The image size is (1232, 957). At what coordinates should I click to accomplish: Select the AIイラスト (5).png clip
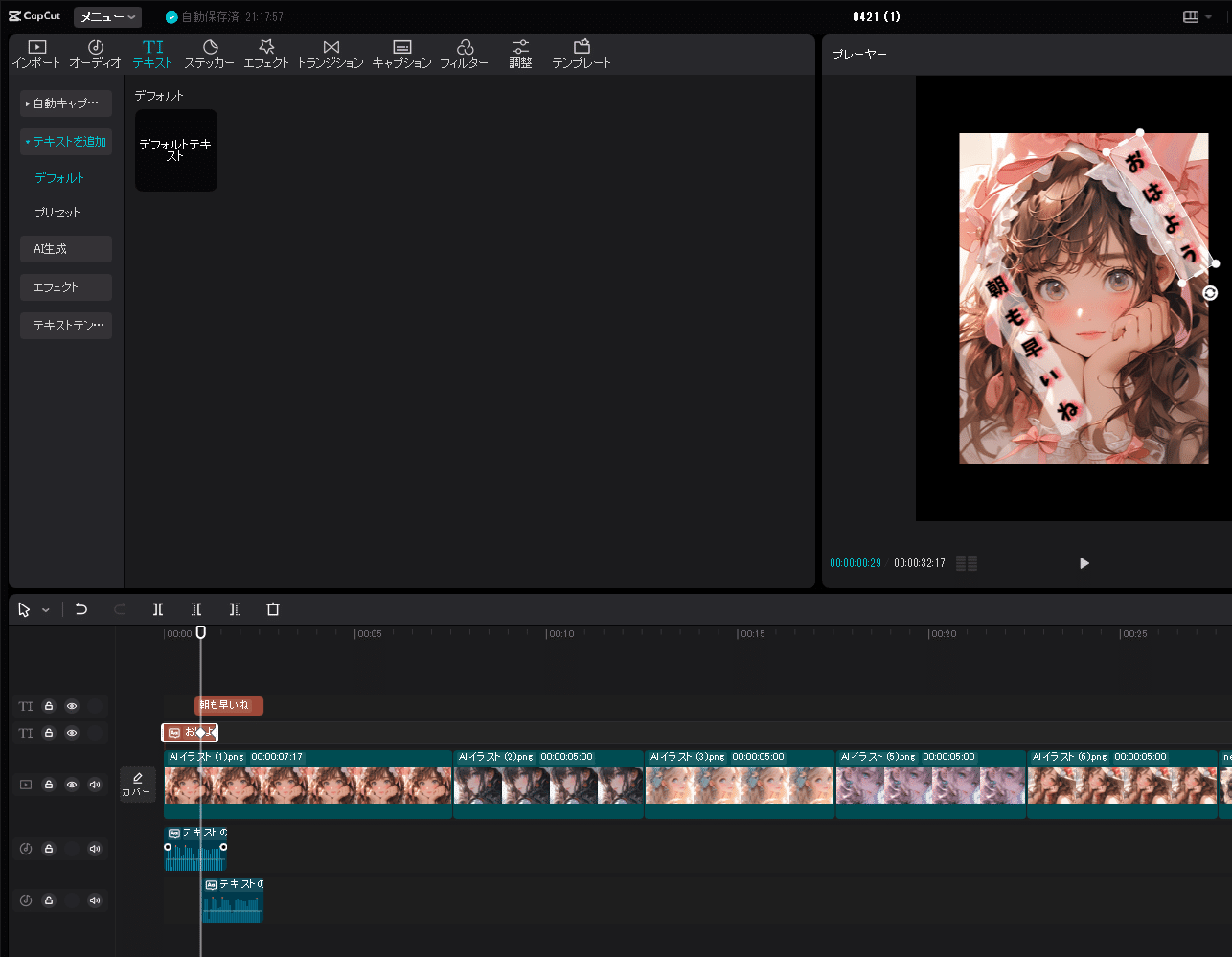(x=931, y=785)
